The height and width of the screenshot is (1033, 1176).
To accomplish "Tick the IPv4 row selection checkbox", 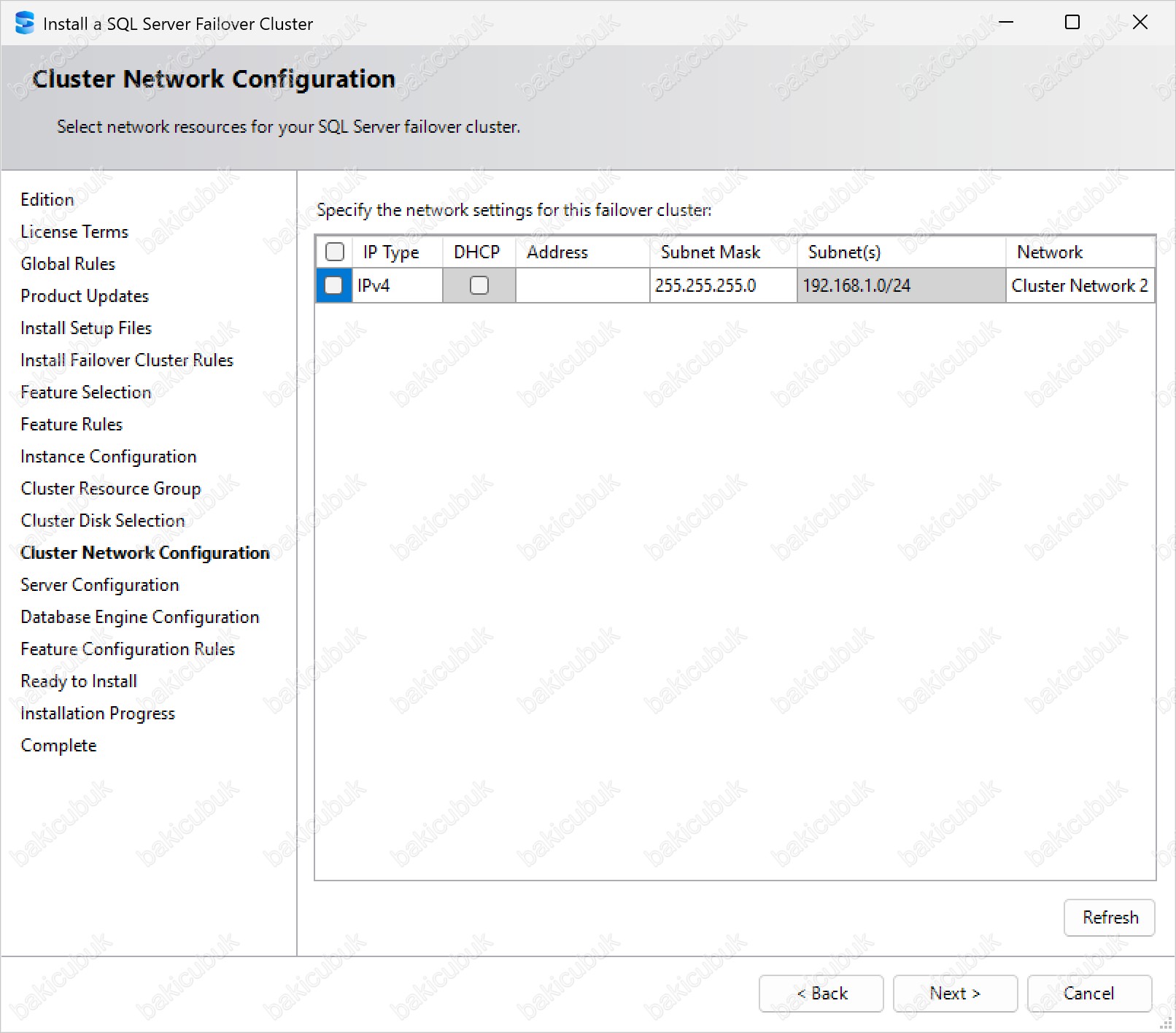I will click(334, 285).
